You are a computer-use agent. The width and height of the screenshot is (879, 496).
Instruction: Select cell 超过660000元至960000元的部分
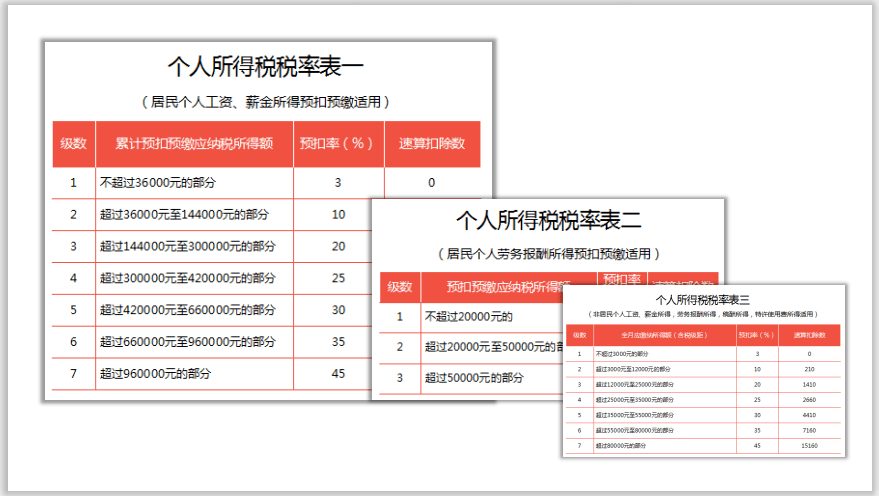pyautogui.click(x=188, y=342)
